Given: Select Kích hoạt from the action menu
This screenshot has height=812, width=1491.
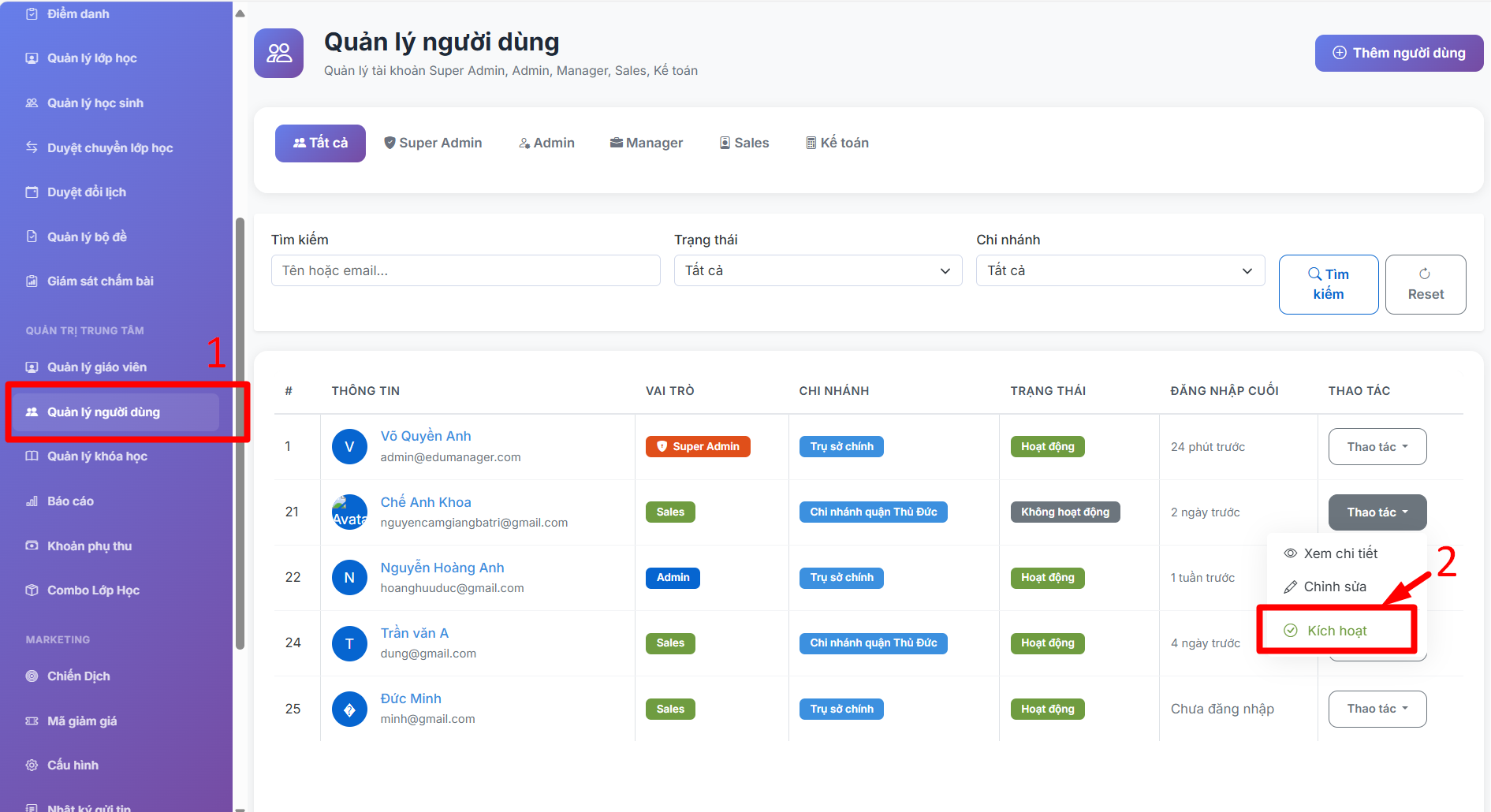Looking at the screenshot, I should click(1336, 631).
